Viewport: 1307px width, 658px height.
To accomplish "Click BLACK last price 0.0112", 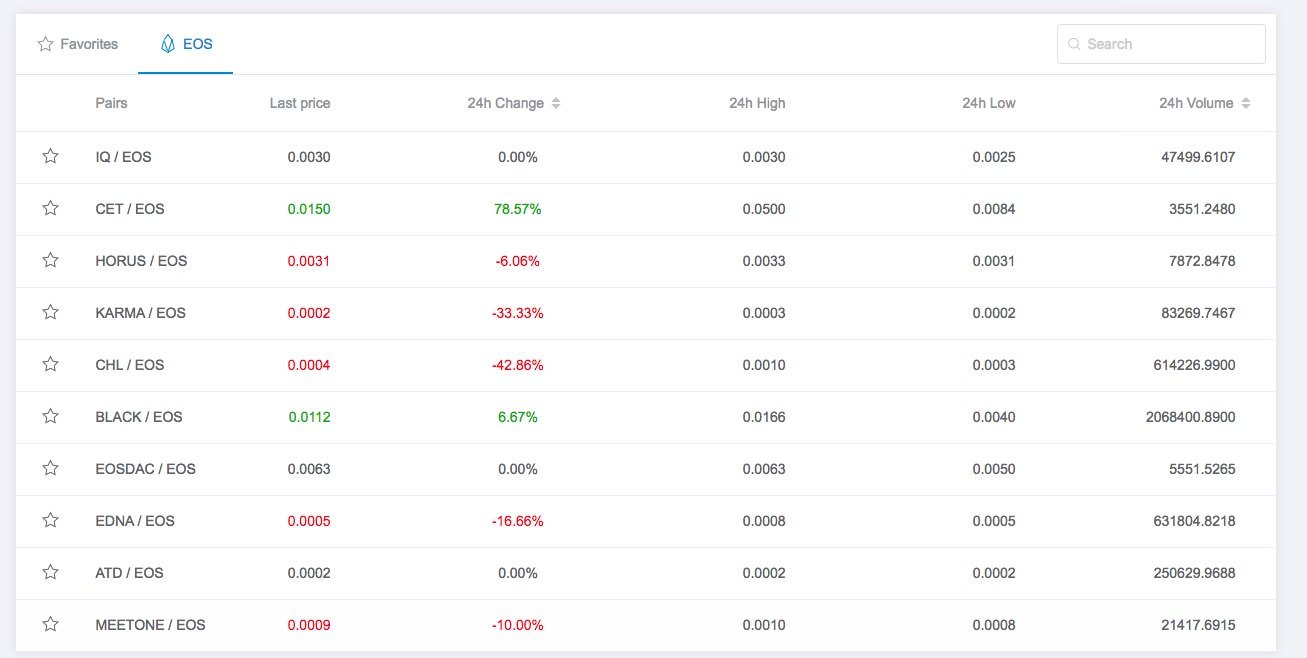I will [309, 417].
